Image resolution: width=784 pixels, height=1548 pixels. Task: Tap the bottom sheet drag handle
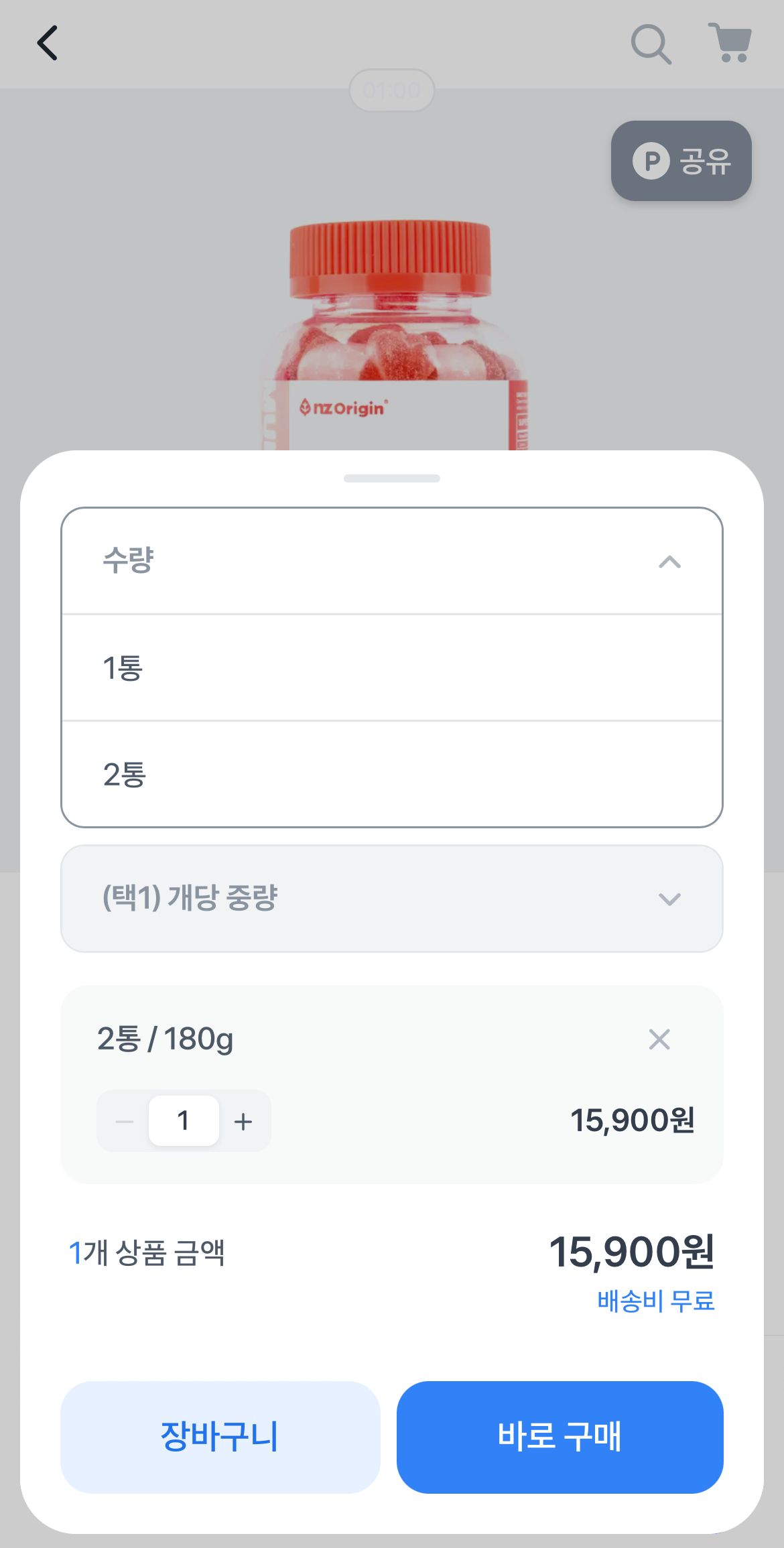pyautogui.click(x=392, y=478)
